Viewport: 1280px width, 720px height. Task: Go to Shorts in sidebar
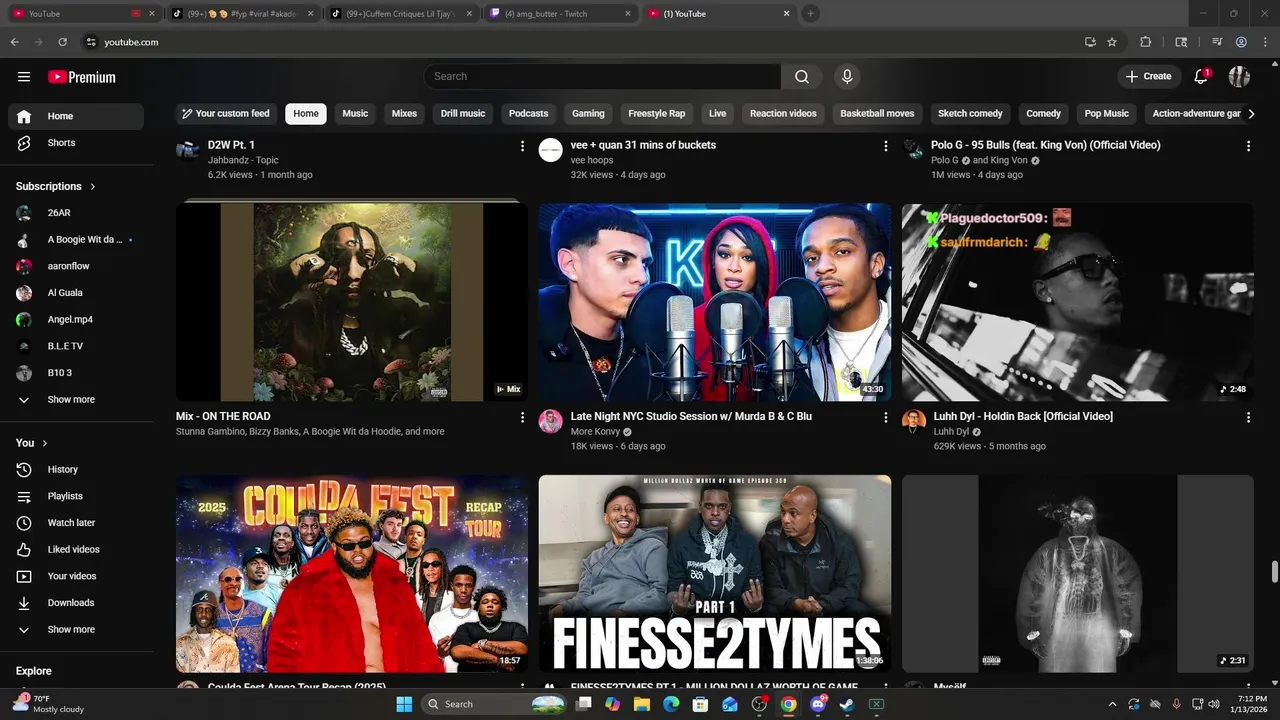[76, 143]
